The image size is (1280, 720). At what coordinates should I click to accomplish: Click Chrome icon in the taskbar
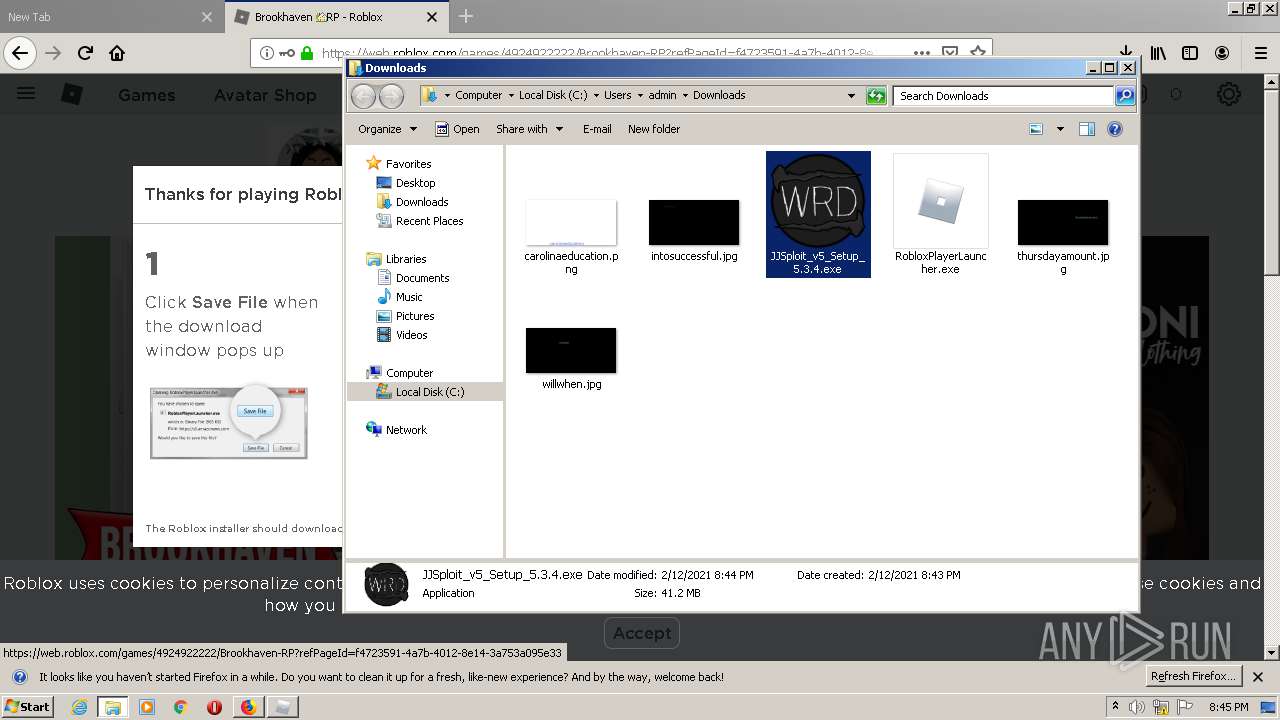click(181, 707)
